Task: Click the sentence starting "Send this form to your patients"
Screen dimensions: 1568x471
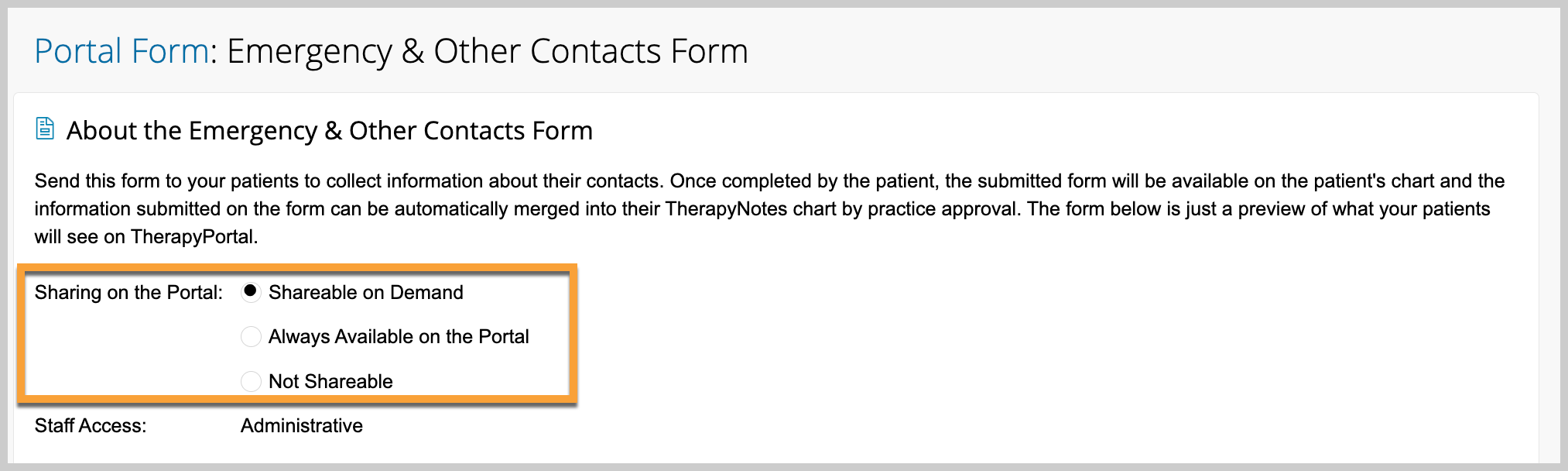Action: pyautogui.click(x=349, y=181)
